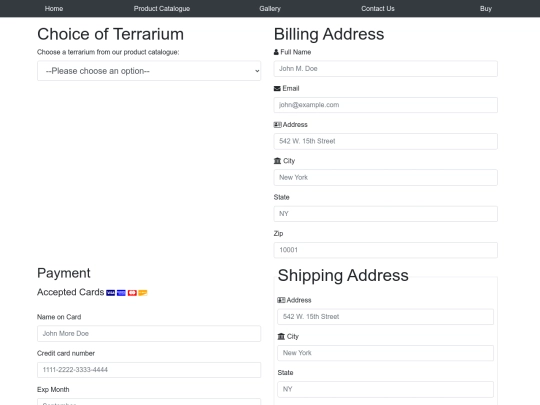Click the address card icon under Billing

pos(278,125)
